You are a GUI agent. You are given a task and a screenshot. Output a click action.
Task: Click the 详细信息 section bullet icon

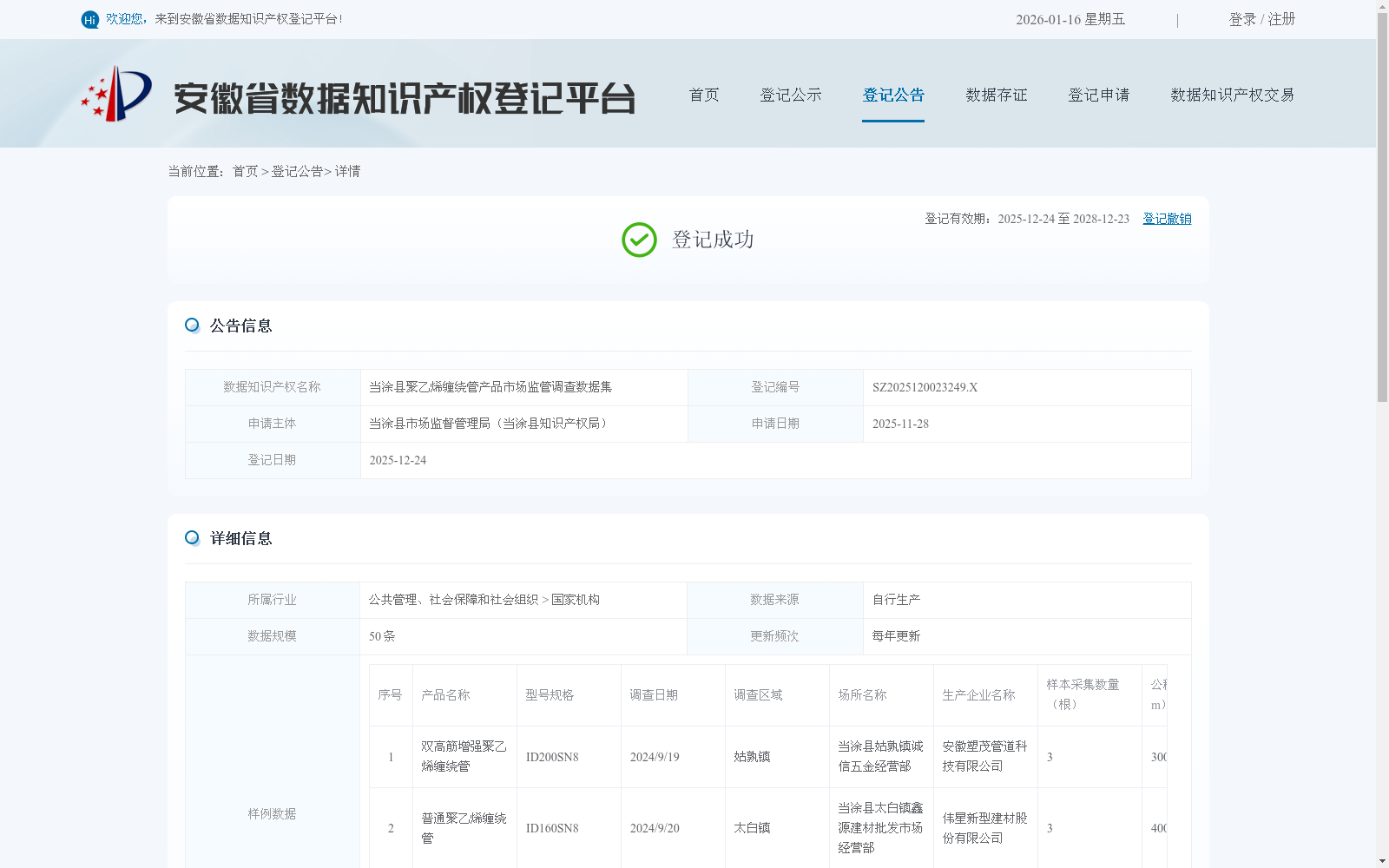pos(192,537)
